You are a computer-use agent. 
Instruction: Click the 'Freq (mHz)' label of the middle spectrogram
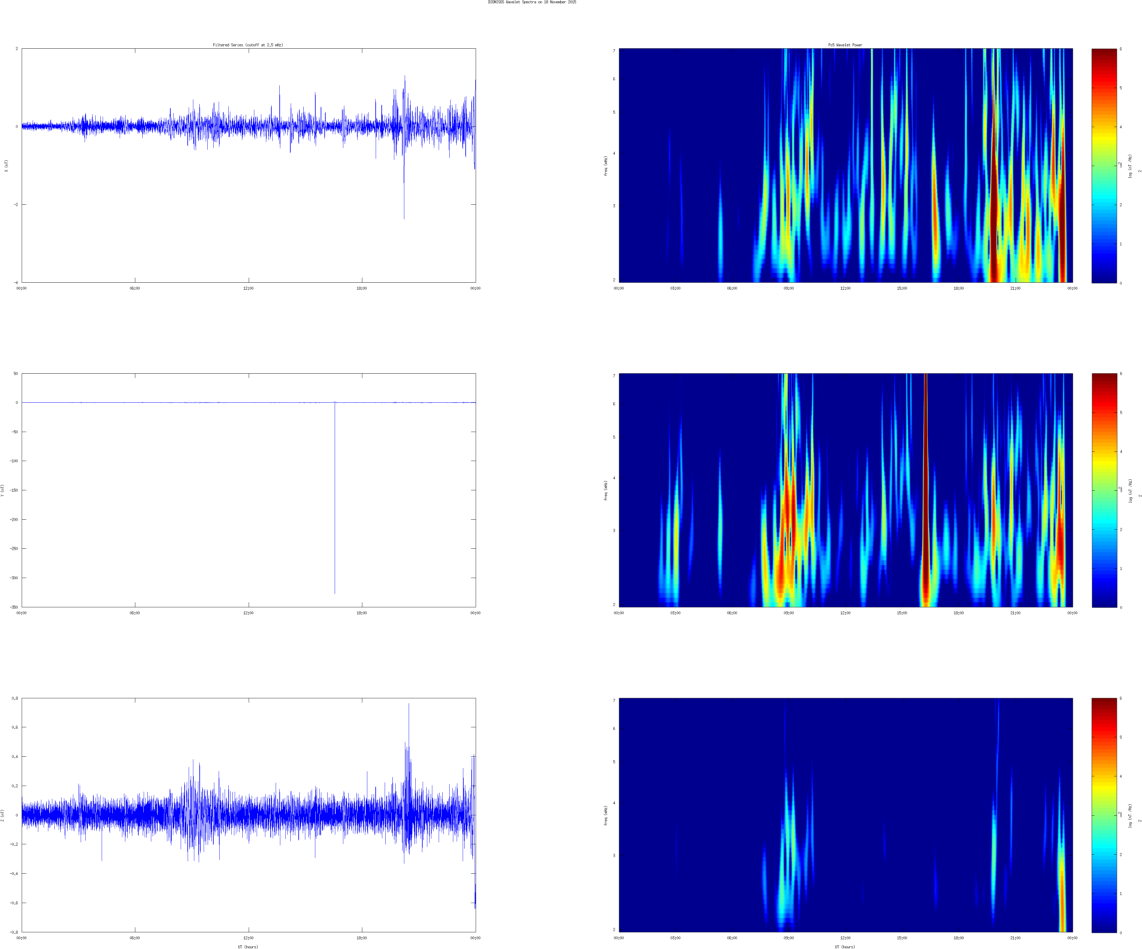pos(606,490)
